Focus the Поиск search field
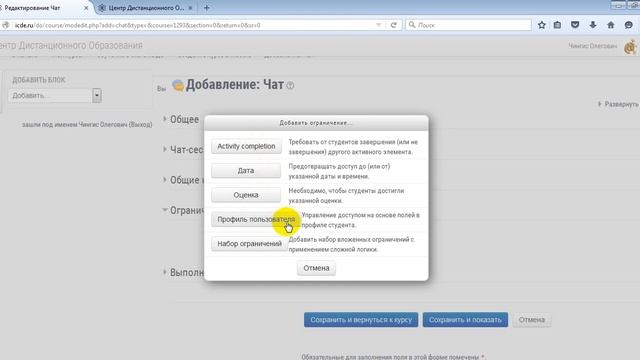 click(x=468, y=25)
